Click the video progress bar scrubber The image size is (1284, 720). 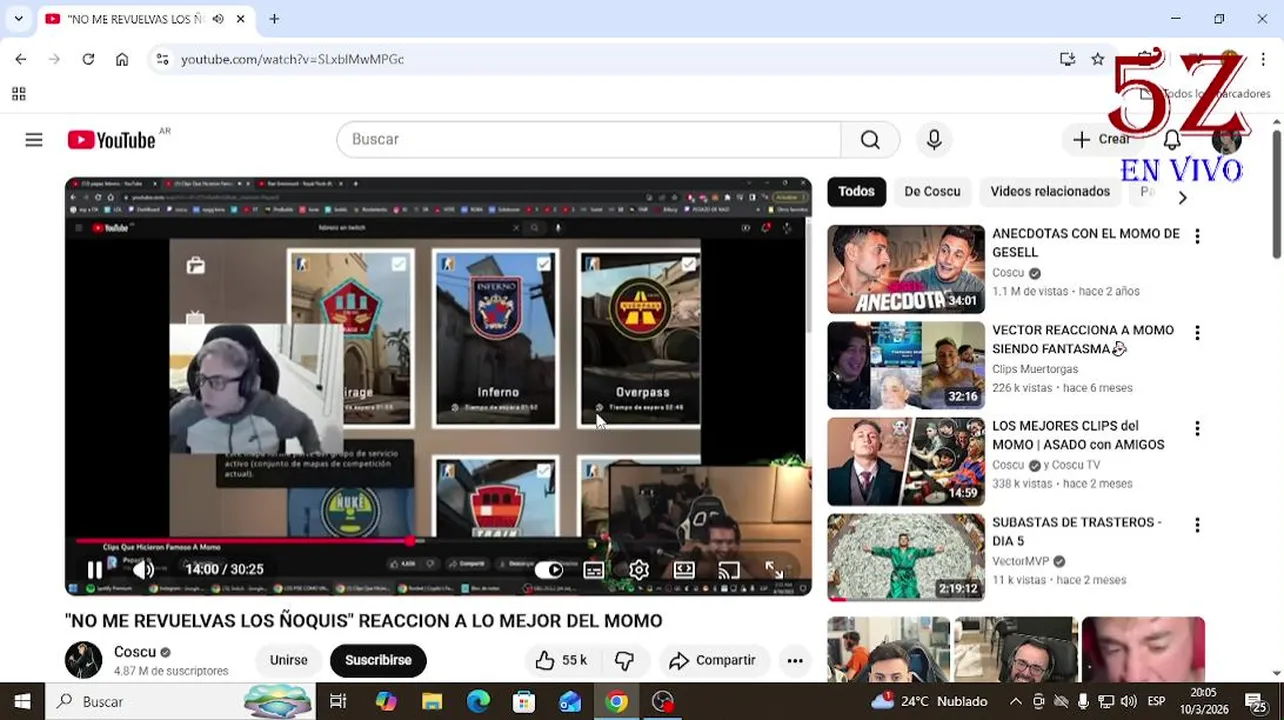(409, 541)
